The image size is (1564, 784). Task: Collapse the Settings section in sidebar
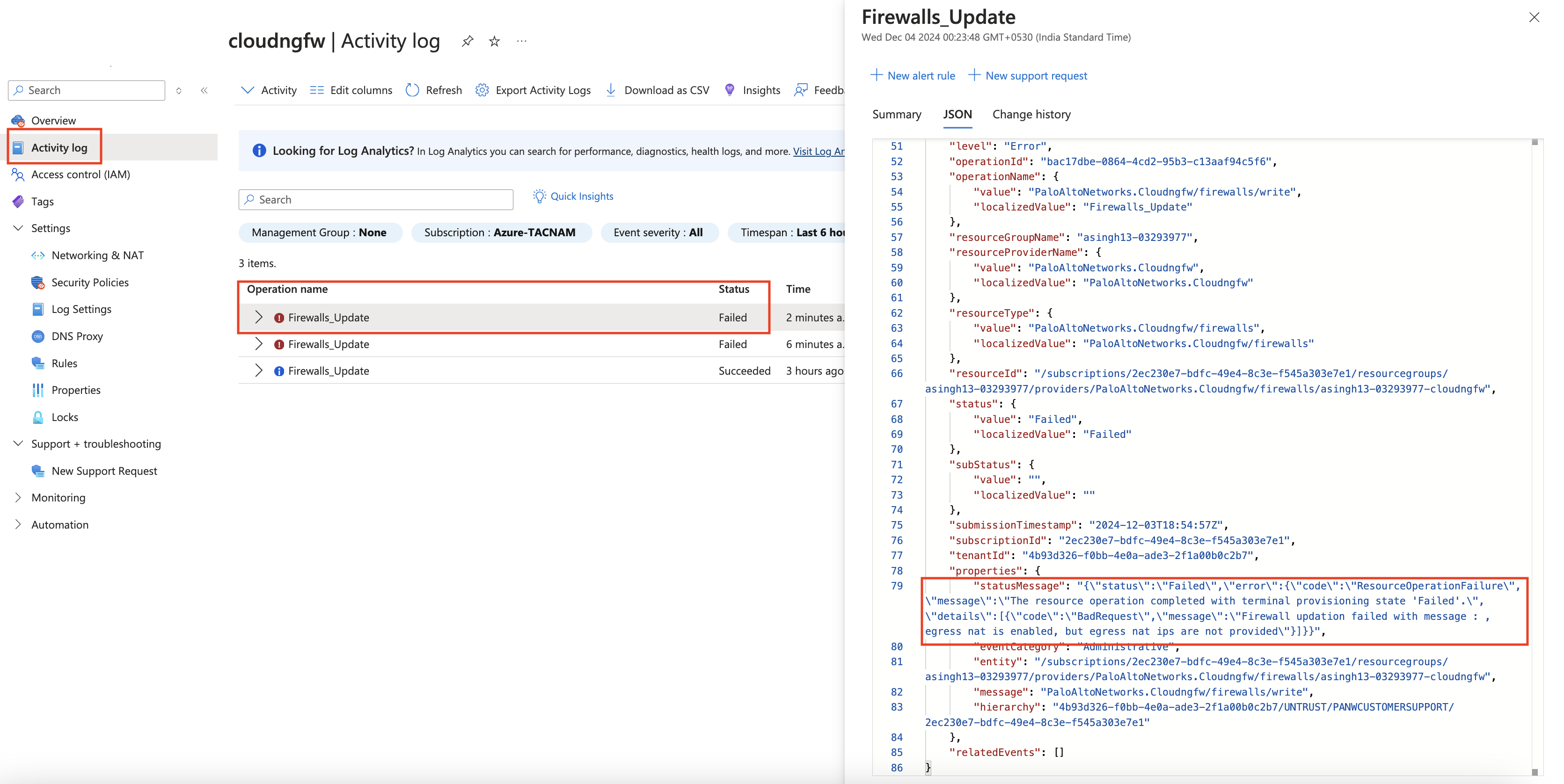(18, 228)
